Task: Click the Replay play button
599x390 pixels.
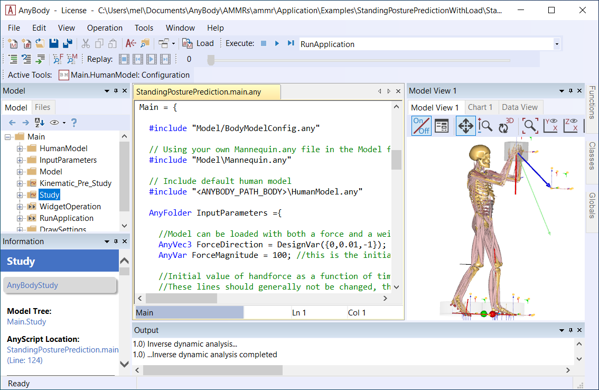Action: pos(151,59)
